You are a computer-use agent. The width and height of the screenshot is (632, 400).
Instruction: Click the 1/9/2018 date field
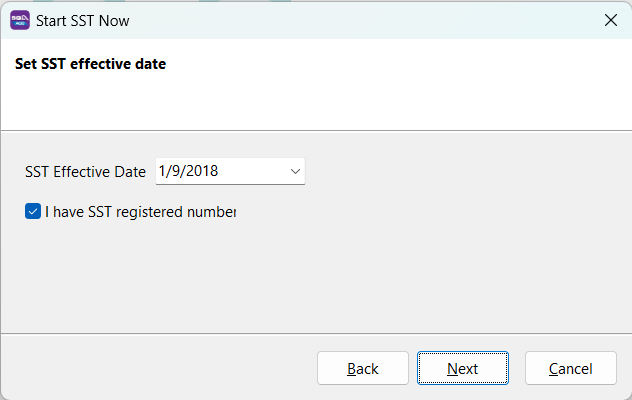coord(220,172)
